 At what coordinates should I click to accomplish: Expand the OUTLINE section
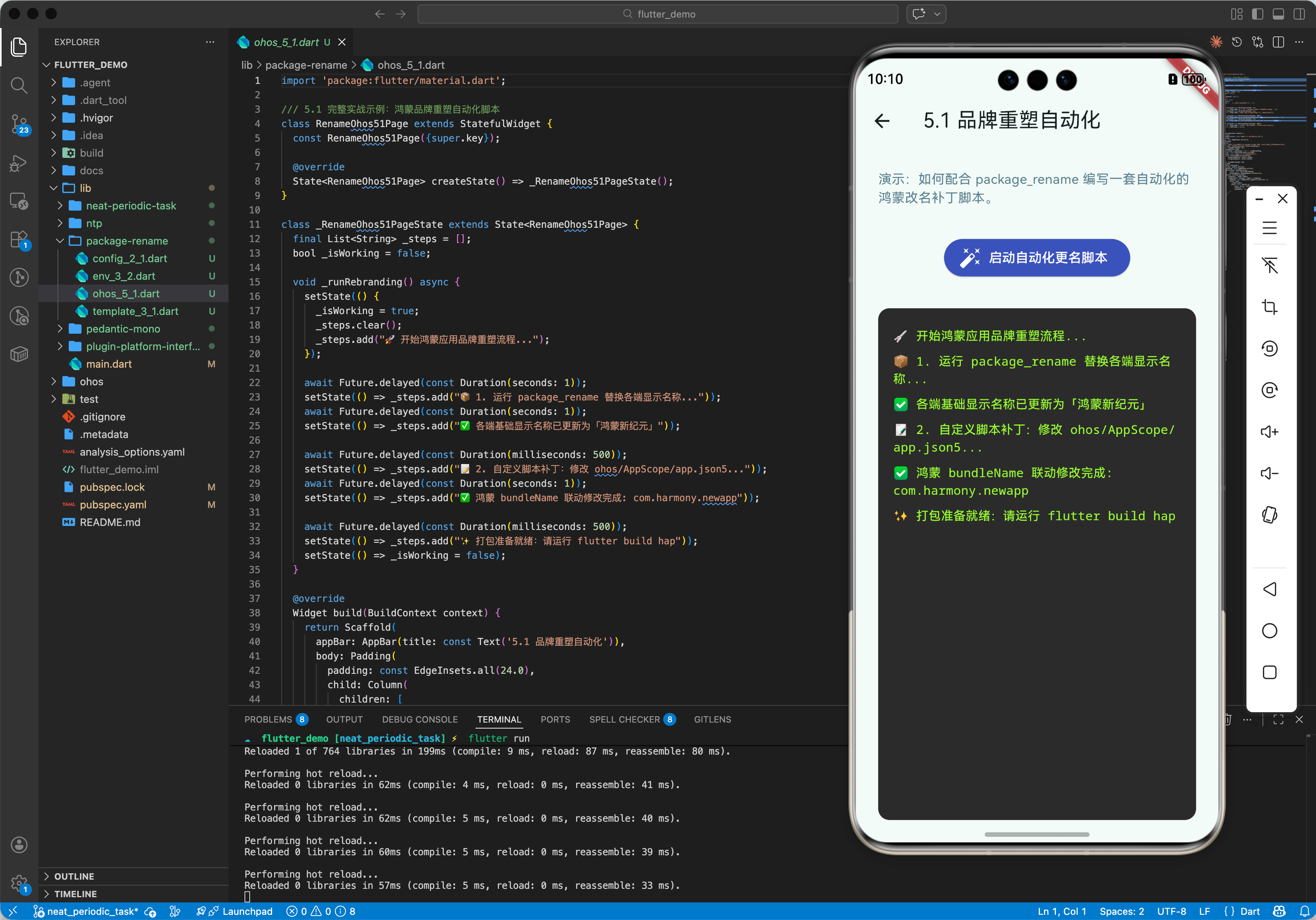(x=74, y=876)
